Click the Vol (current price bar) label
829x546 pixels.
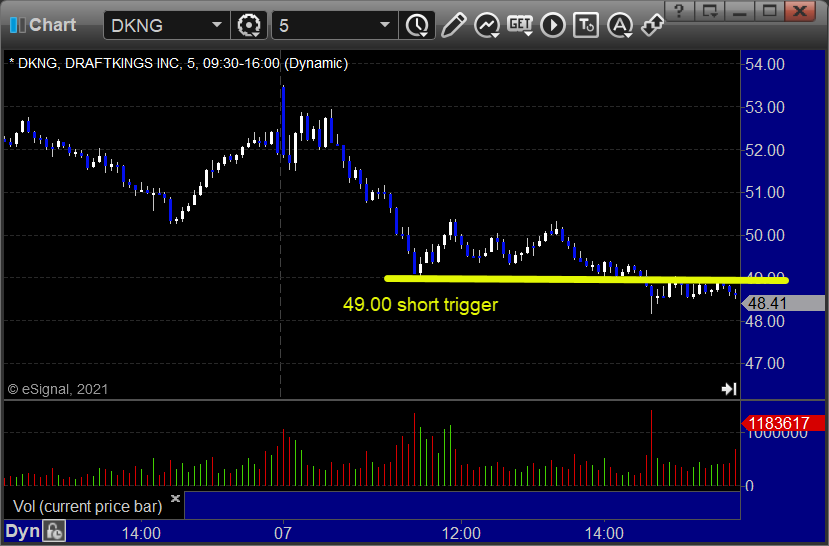click(x=88, y=506)
